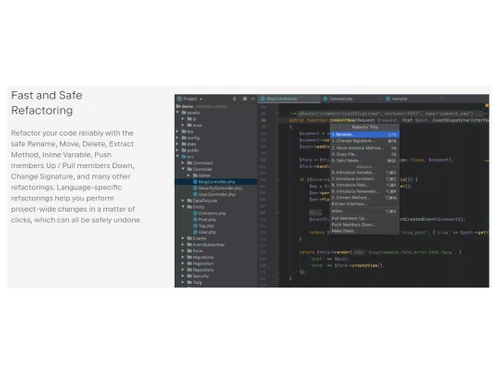Choose Introduce Constant option

point(365,179)
